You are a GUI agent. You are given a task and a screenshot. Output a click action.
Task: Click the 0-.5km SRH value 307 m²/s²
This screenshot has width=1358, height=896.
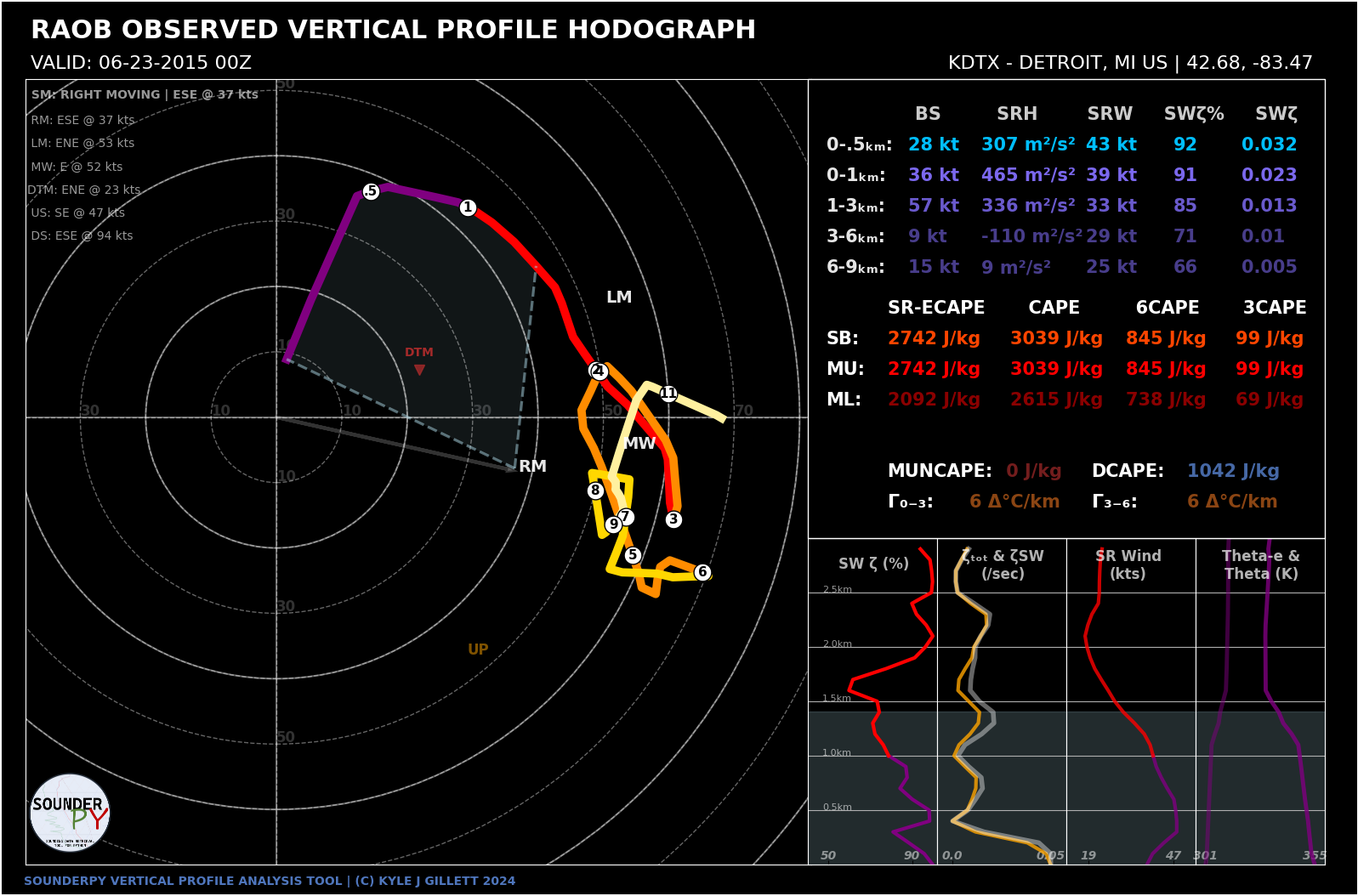pyautogui.click(x=1028, y=145)
